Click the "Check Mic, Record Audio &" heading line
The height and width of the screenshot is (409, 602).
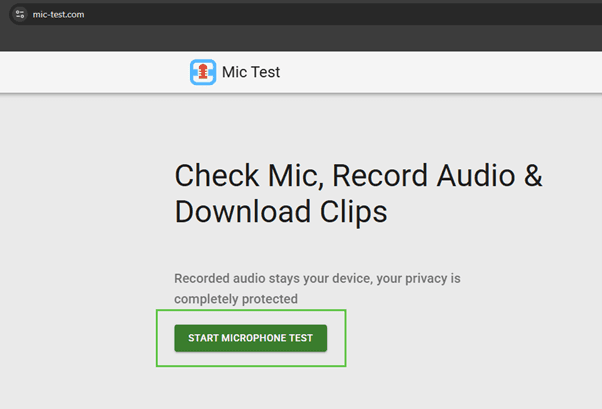tap(358, 176)
